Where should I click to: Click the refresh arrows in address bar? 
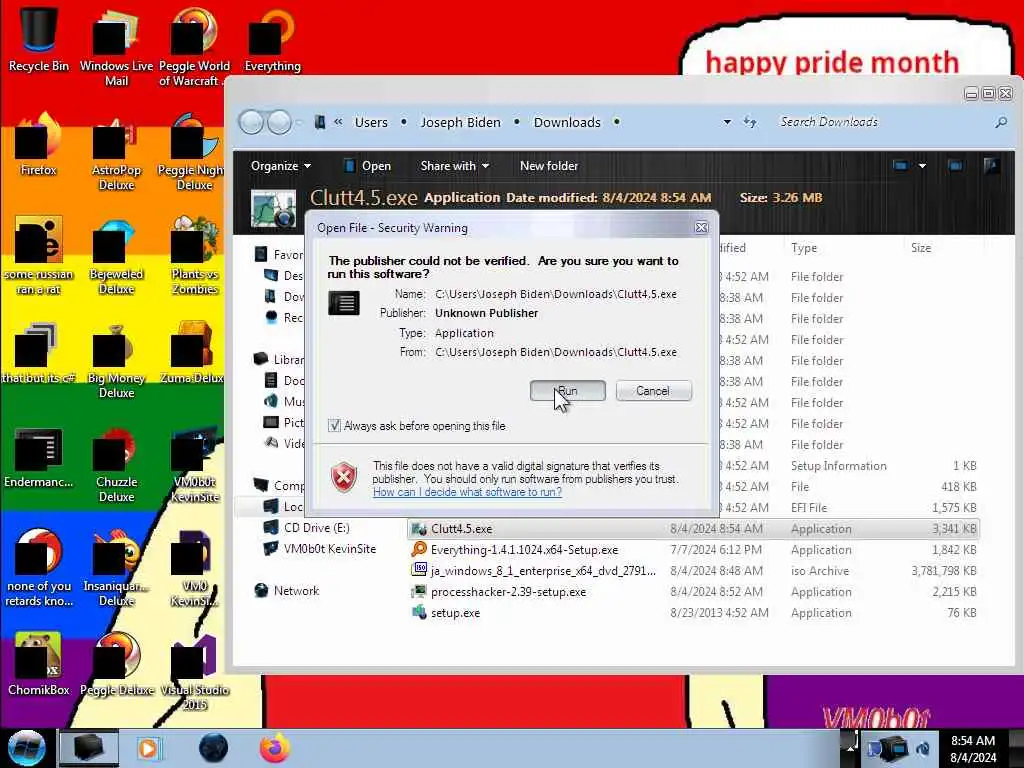[750, 122]
